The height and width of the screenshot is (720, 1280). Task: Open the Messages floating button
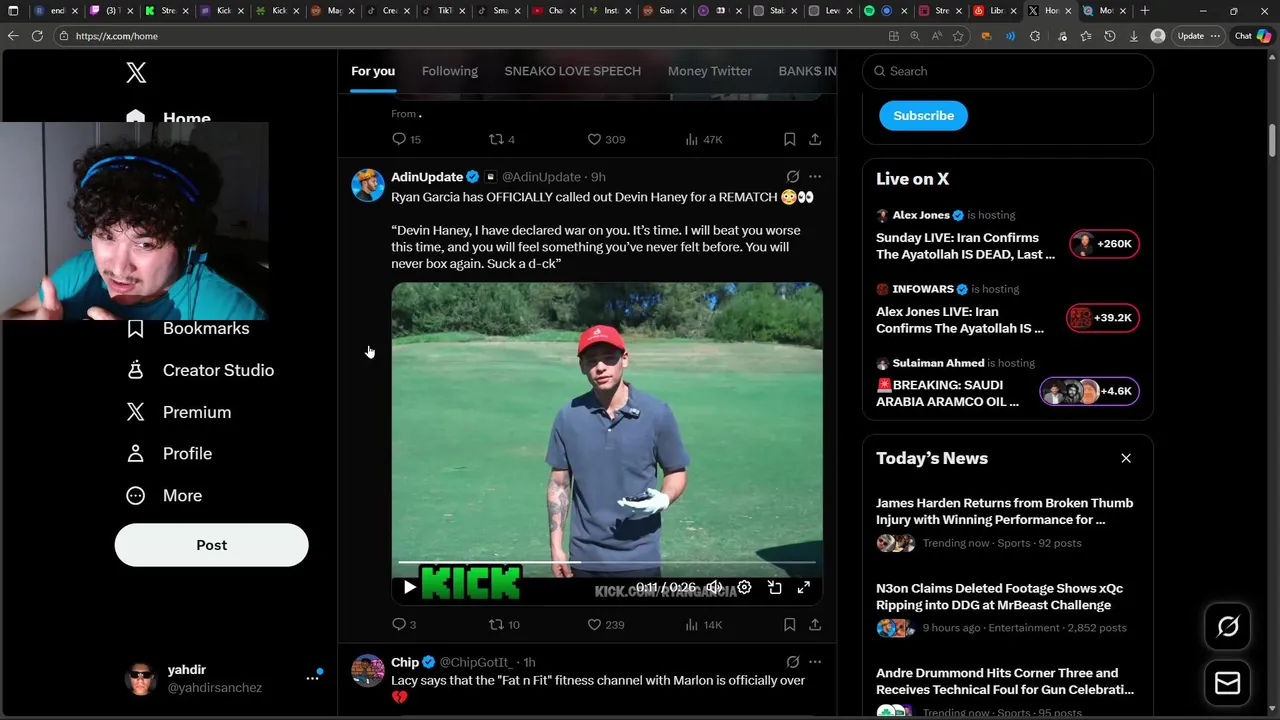click(1227, 683)
